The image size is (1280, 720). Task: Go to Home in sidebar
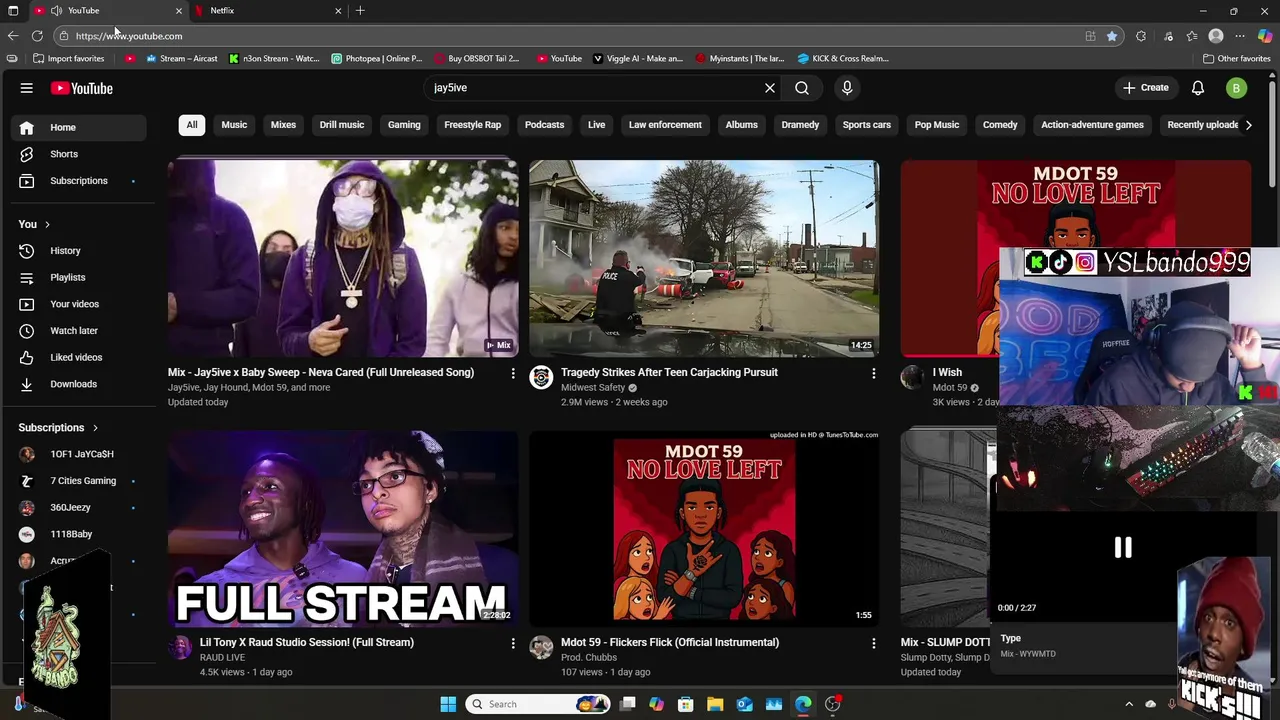pos(80,127)
